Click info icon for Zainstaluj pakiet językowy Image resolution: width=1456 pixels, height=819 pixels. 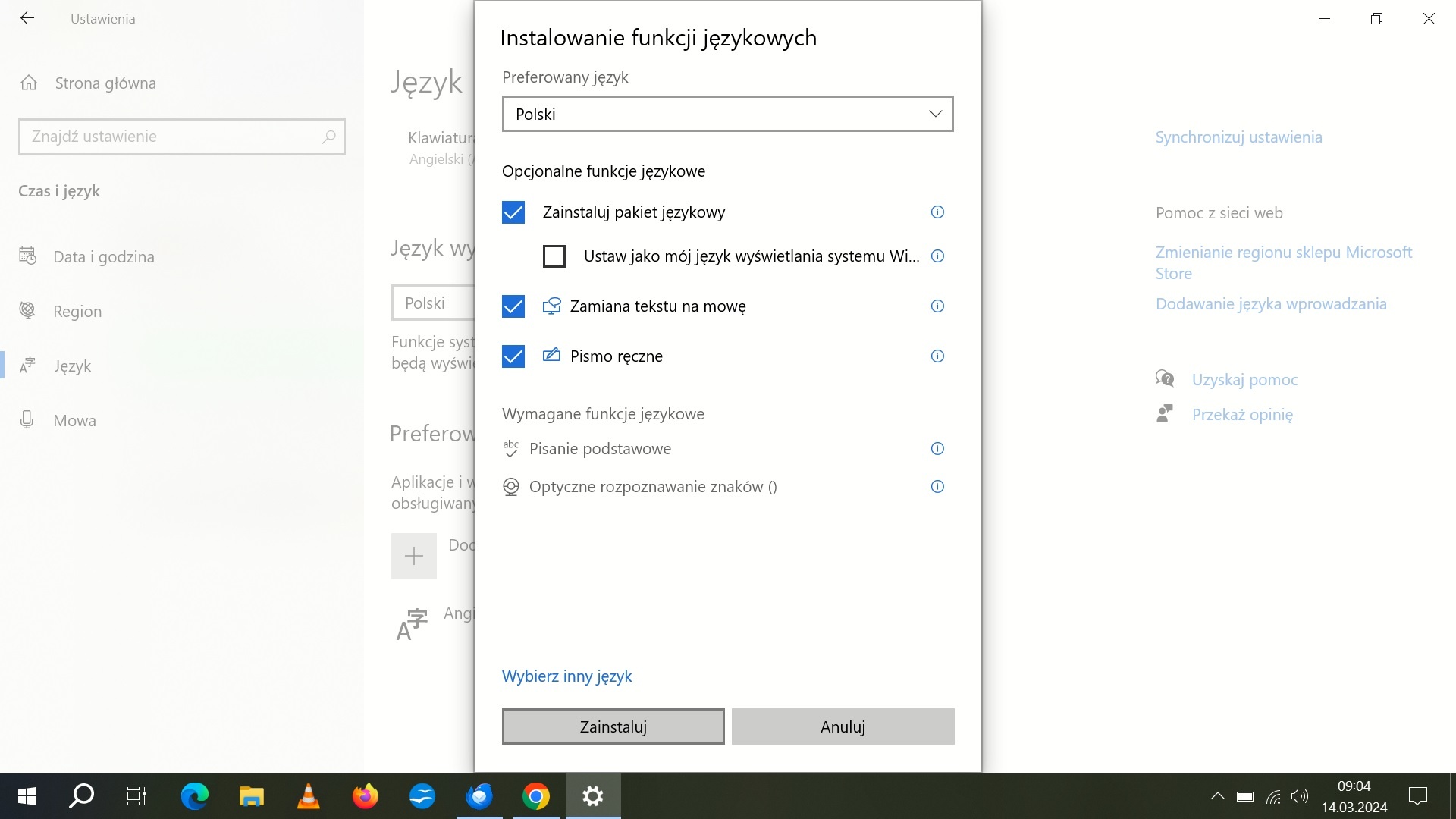937,212
